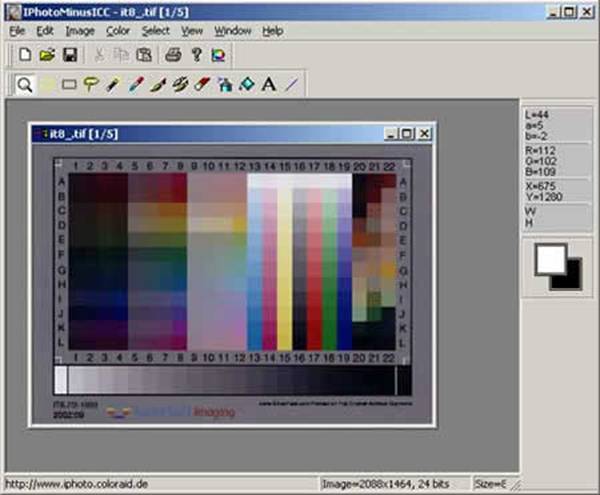Open the Select menu
Screen dimensions: 600x495
pyautogui.click(x=155, y=31)
